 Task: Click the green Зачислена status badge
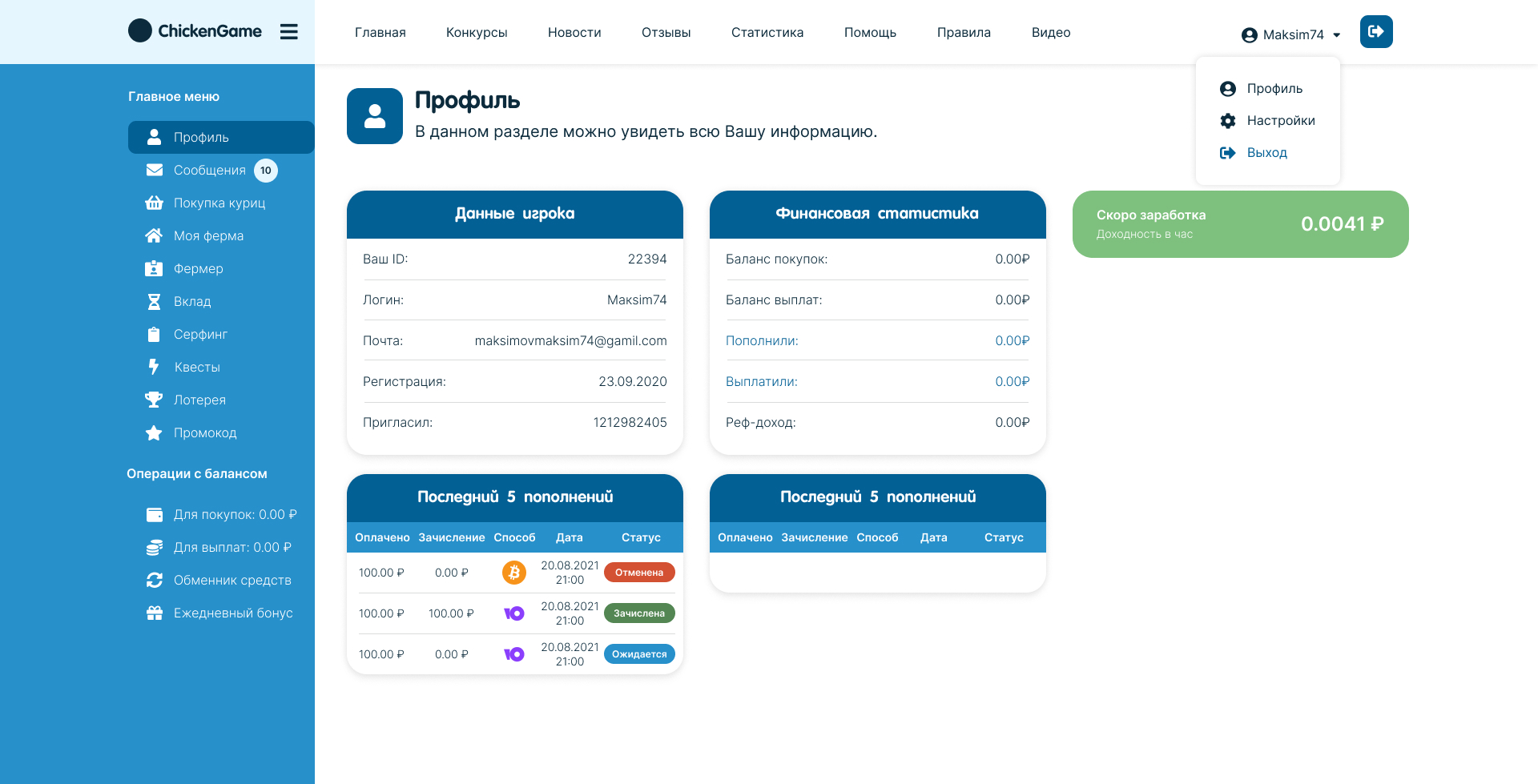639,613
